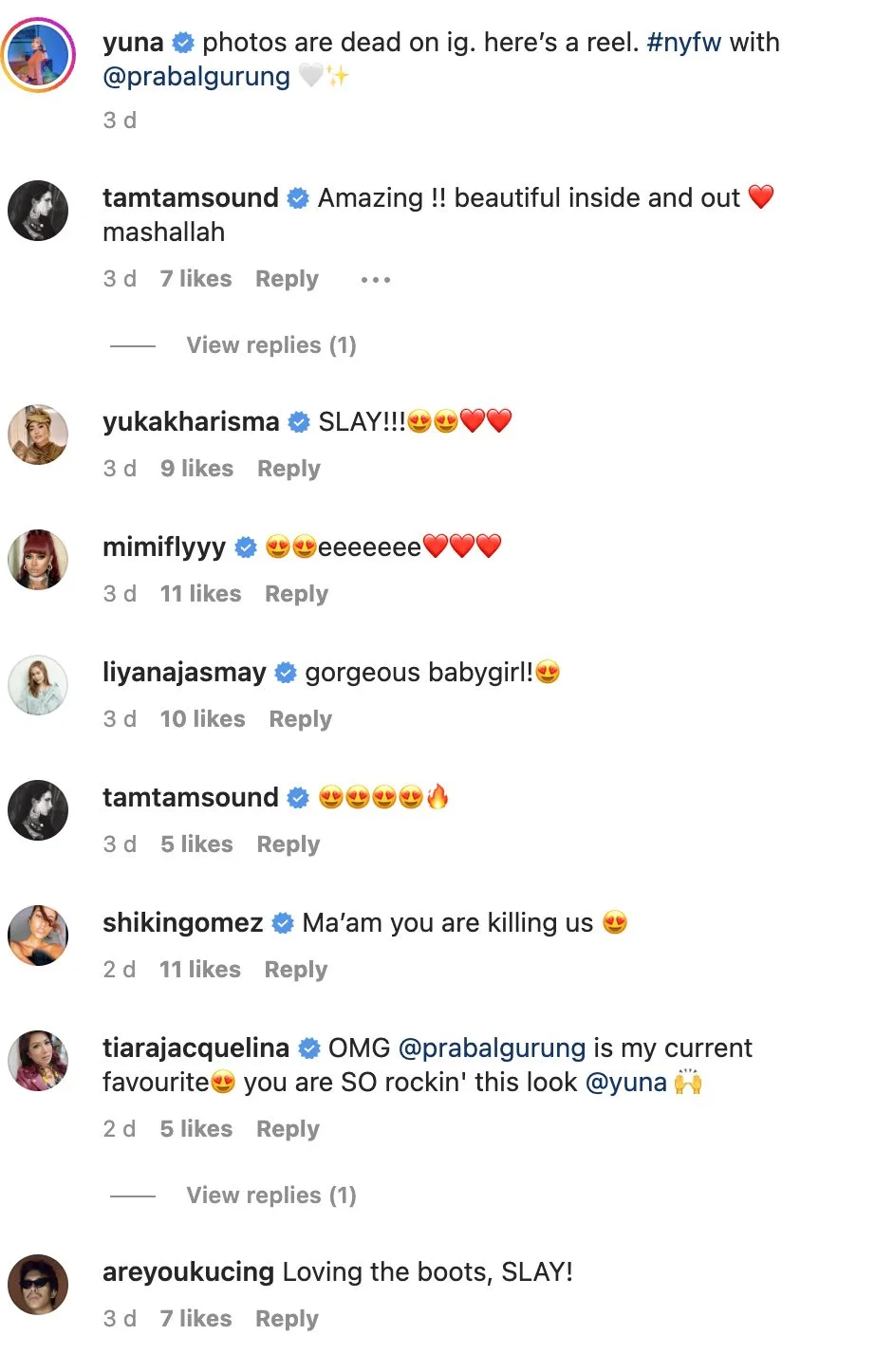This screenshot has height=1372, width=875.
Task: Open tiarajacquelina's profile avatar
Action: click(x=38, y=1061)
